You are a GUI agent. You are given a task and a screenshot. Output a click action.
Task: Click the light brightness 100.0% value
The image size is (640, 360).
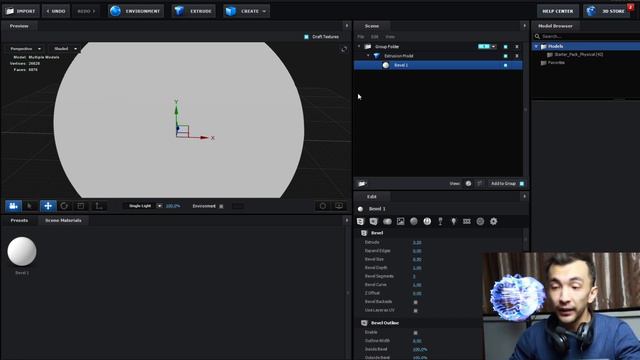click(x=173, y=206)
